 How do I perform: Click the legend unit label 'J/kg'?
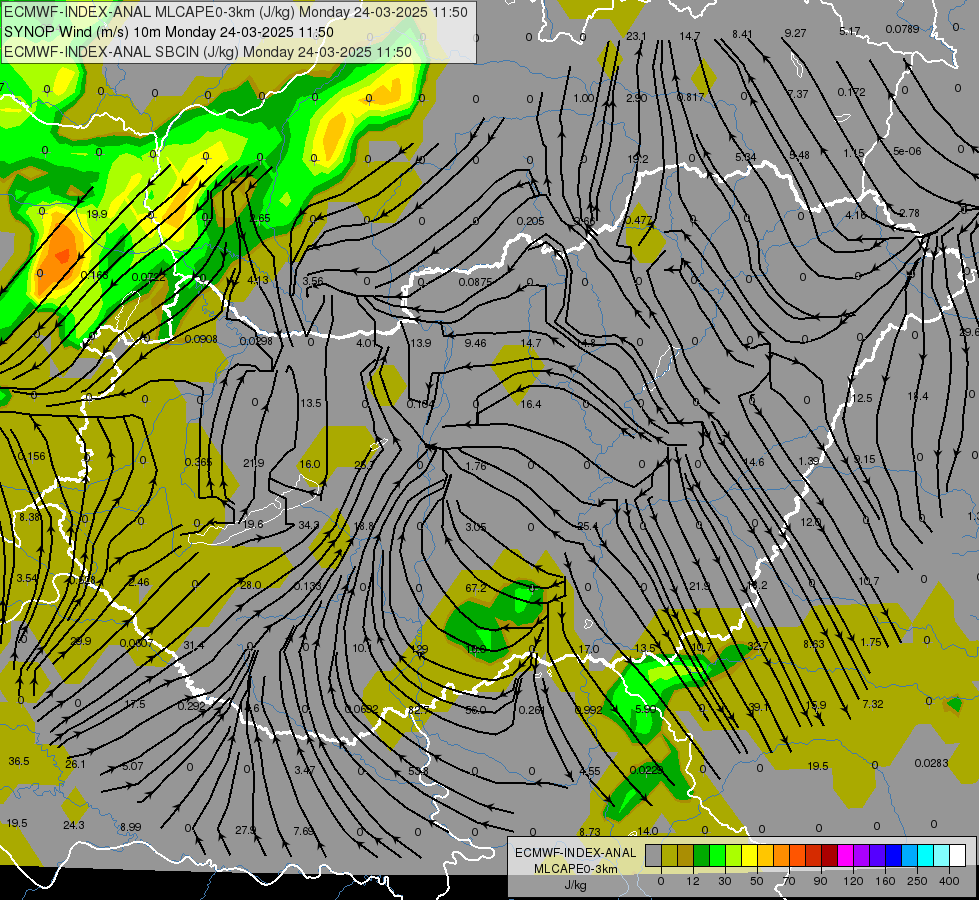[575, 885]
